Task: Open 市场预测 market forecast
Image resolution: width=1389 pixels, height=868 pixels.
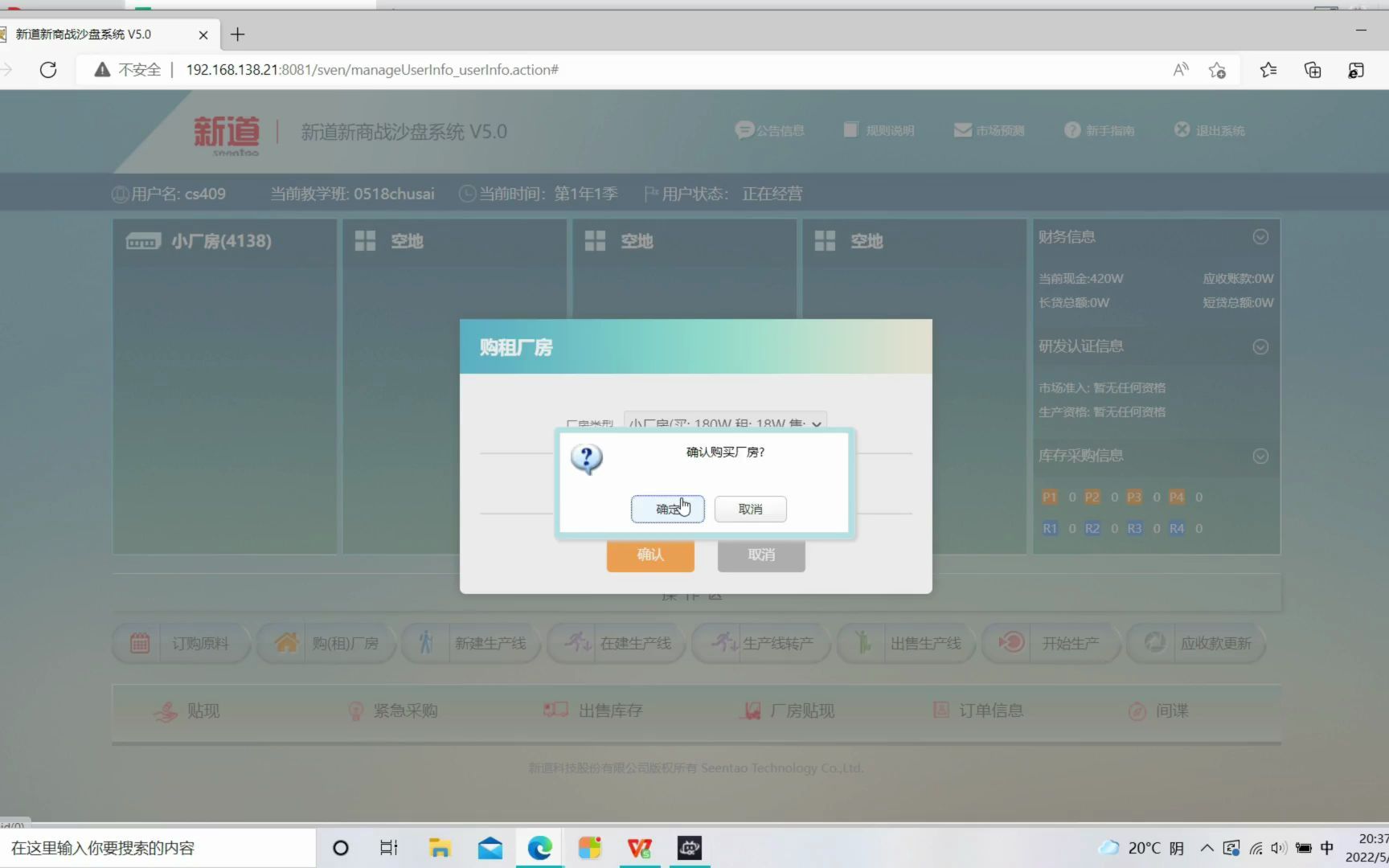Action: (989, 130)
